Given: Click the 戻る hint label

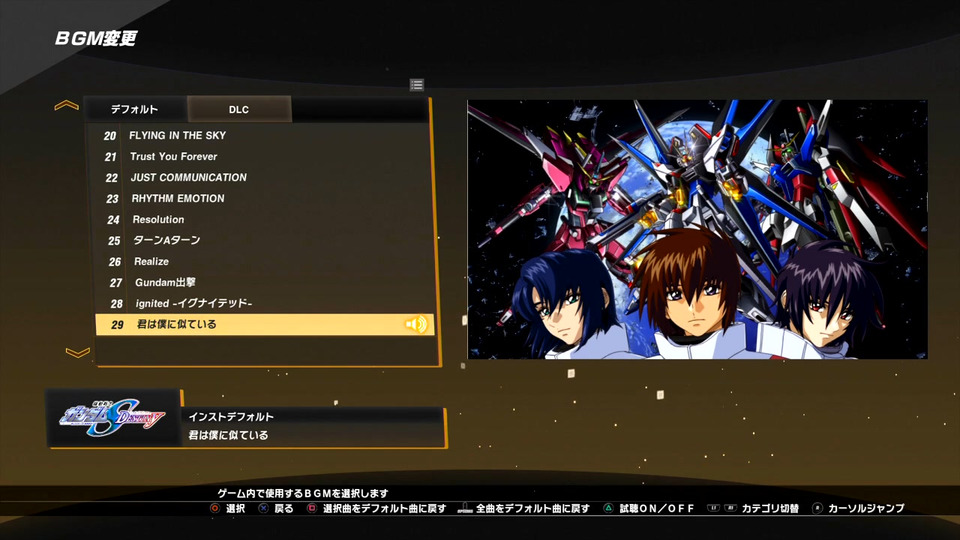Looking at the screenshot, I should pos(283,508).
